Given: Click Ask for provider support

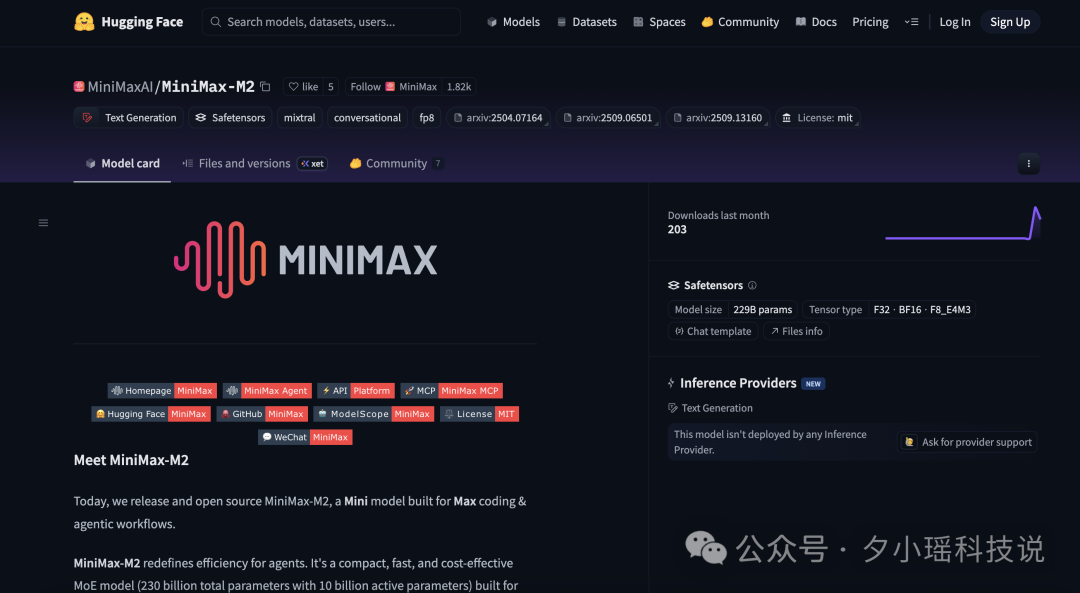Looking at the screenshot, I should point(968,442).
